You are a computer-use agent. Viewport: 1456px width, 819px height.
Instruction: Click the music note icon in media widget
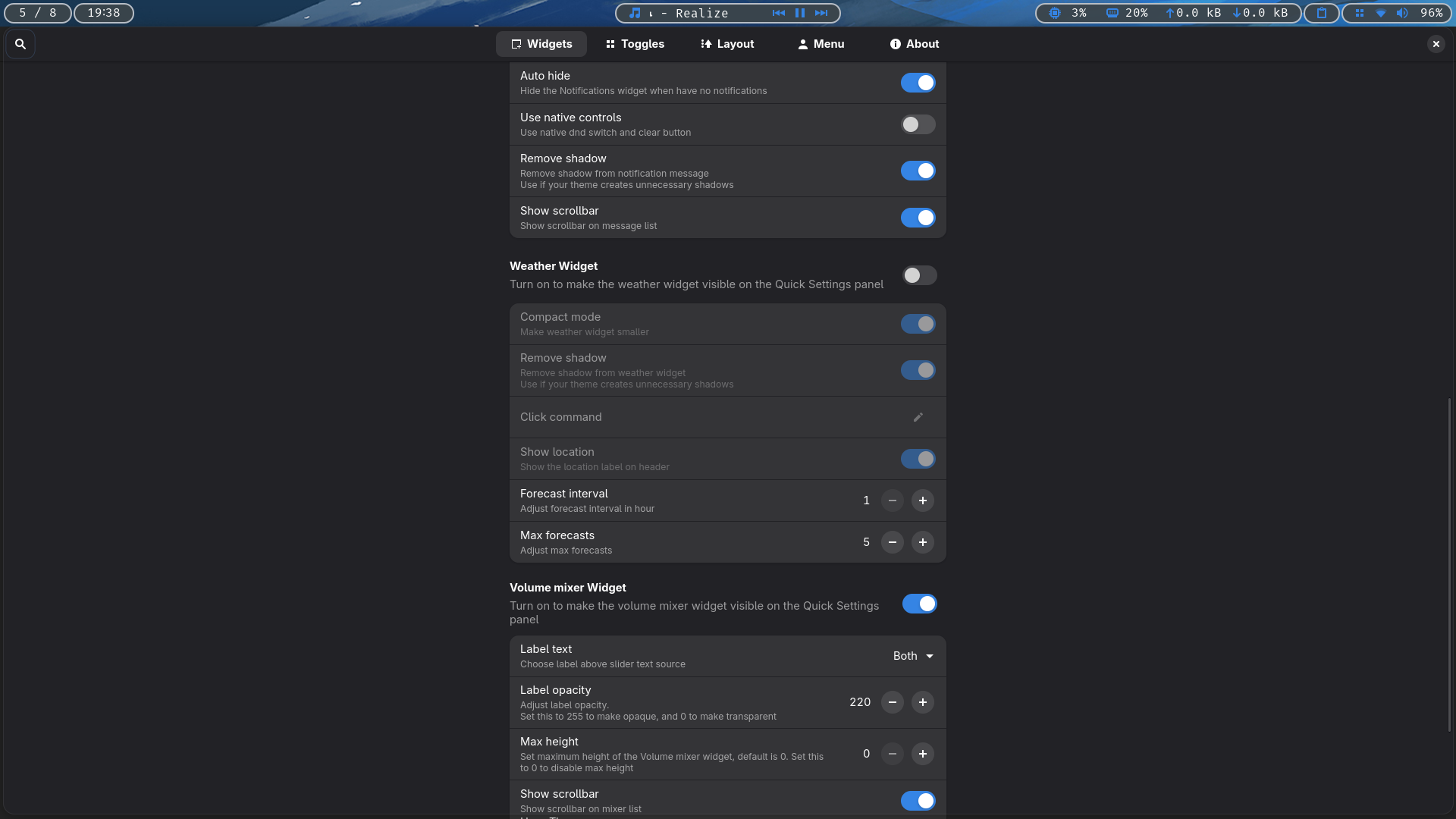tap(635, 13)
